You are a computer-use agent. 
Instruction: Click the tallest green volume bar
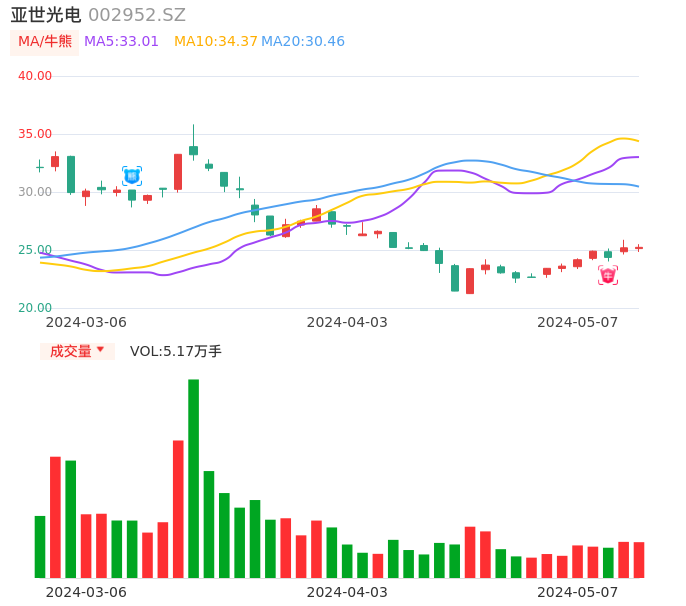pyautogui.click(x=193, y=478)
